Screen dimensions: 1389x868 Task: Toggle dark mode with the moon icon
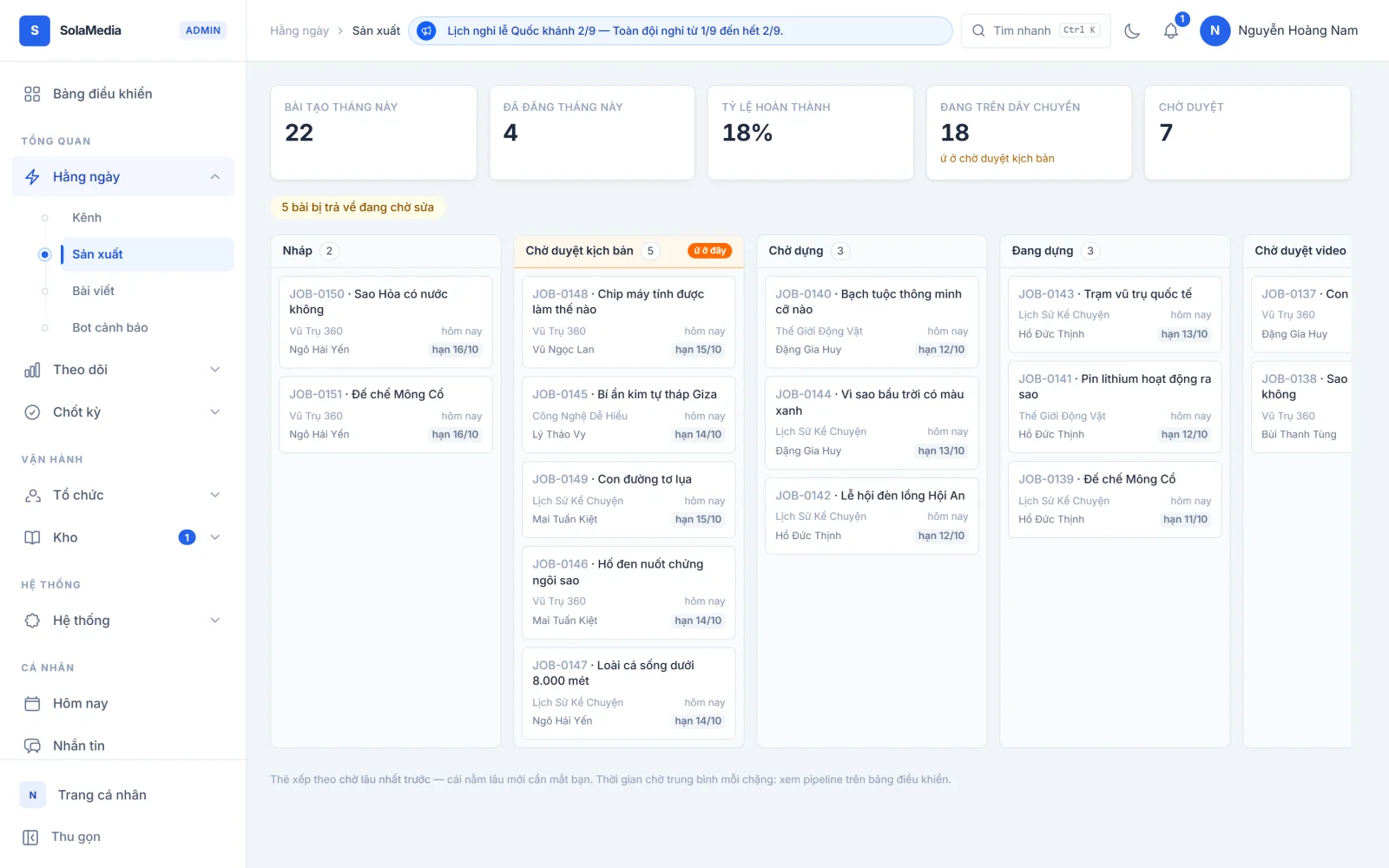[1132, 30]
